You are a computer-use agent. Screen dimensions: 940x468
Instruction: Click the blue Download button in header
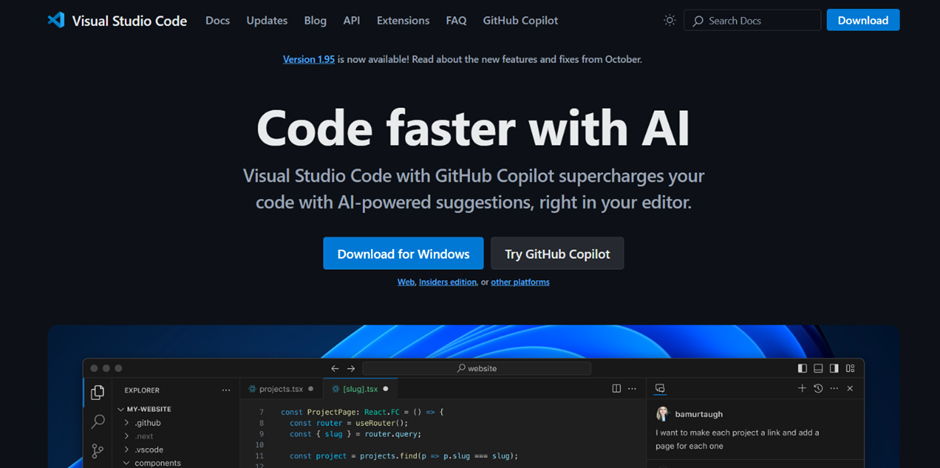point(863,20)
